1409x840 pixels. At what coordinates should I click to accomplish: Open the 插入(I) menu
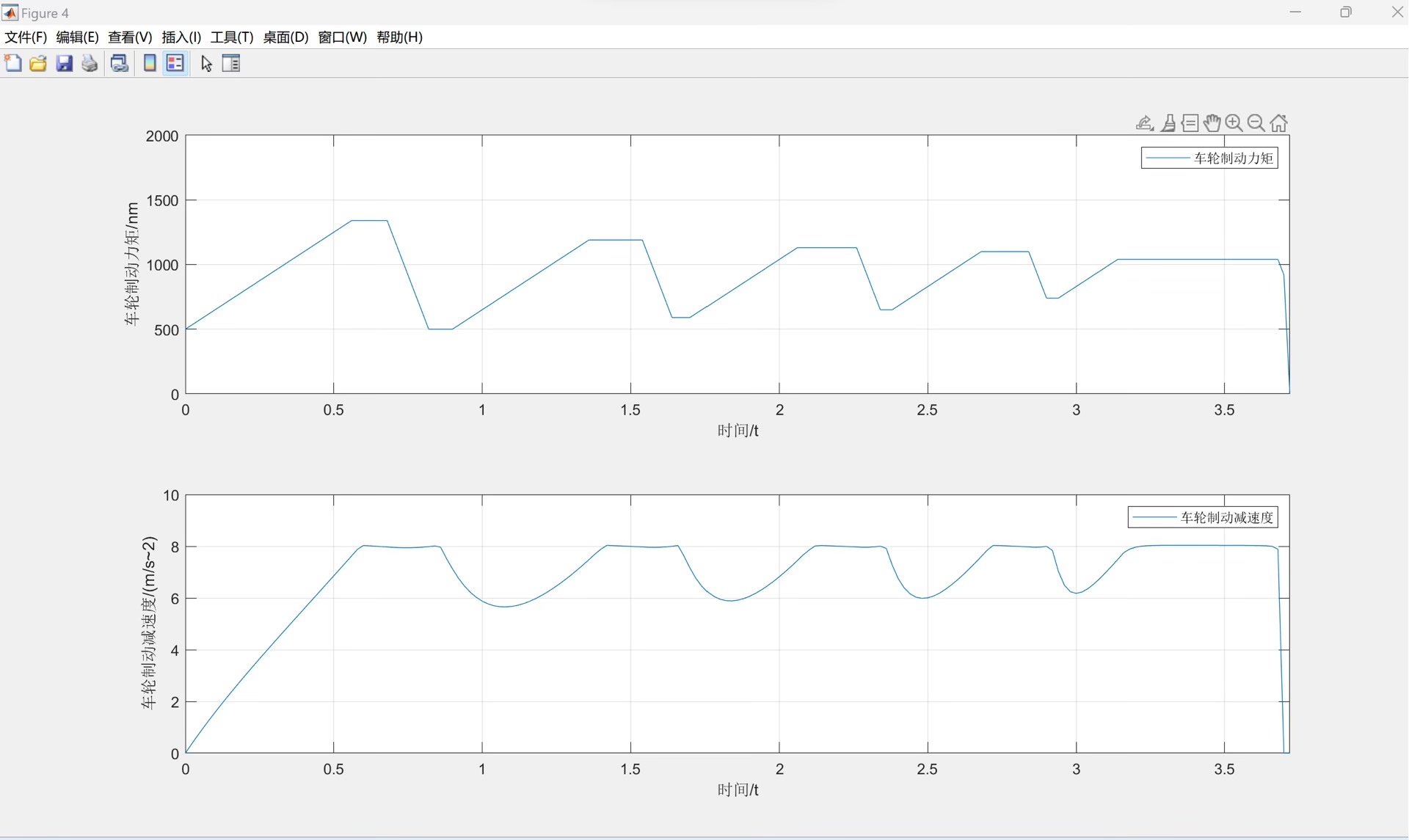pos(181,37)
